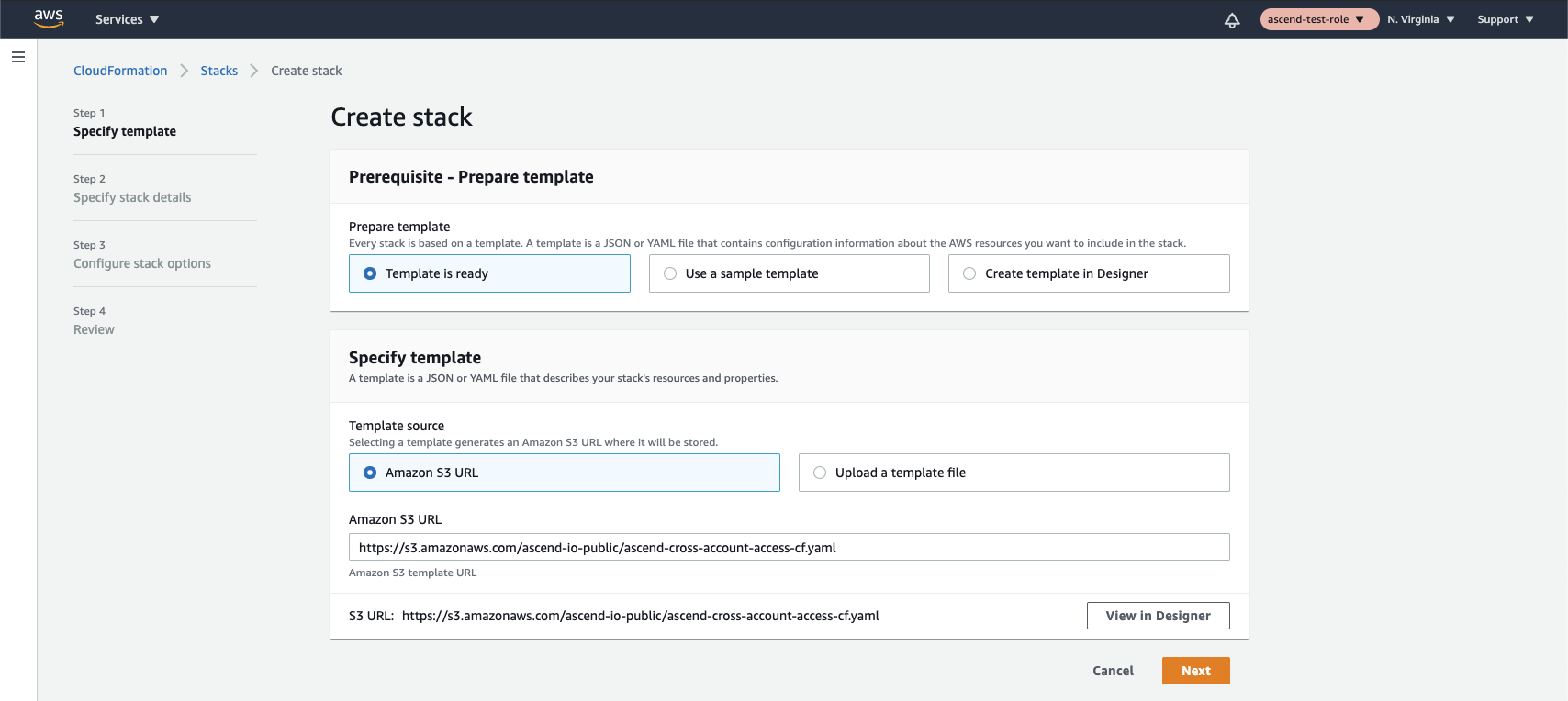Viewport: 1568px width, 701px height.
Task: Open the N. Virginia region selector
Action: pos(1421,19)
